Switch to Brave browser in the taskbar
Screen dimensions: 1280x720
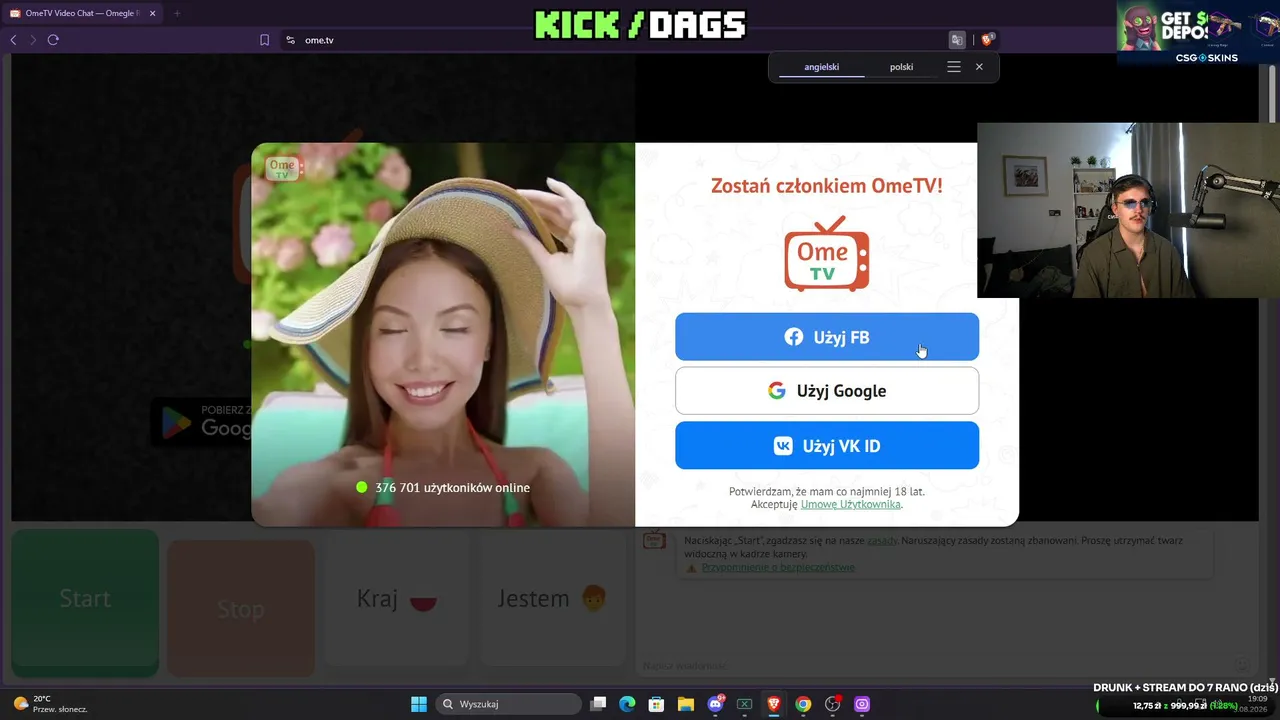point(773,704)
